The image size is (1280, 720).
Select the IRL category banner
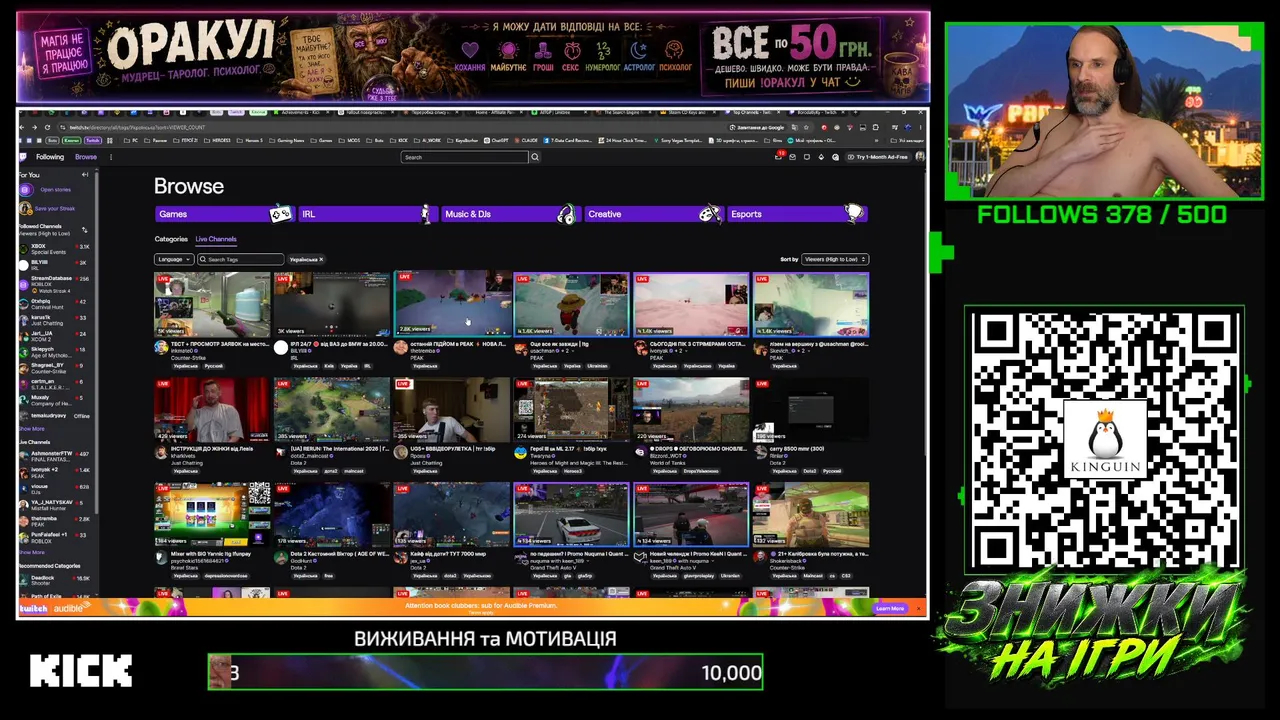[367, 214]
